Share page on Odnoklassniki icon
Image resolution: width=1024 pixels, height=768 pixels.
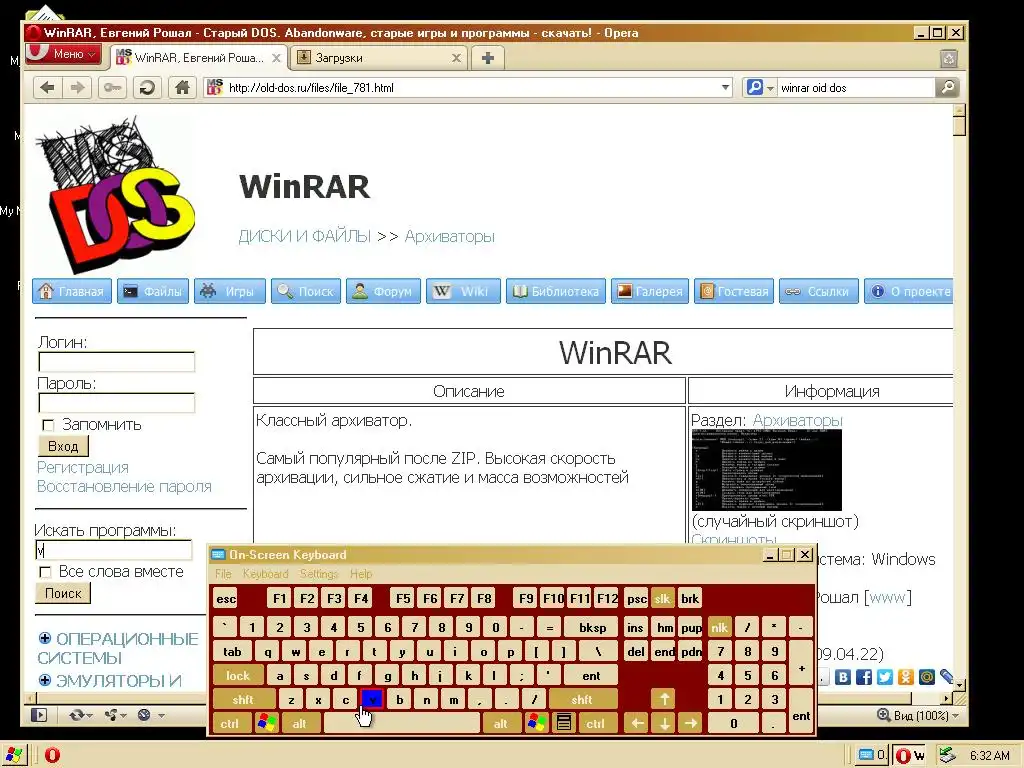point(906,677)
